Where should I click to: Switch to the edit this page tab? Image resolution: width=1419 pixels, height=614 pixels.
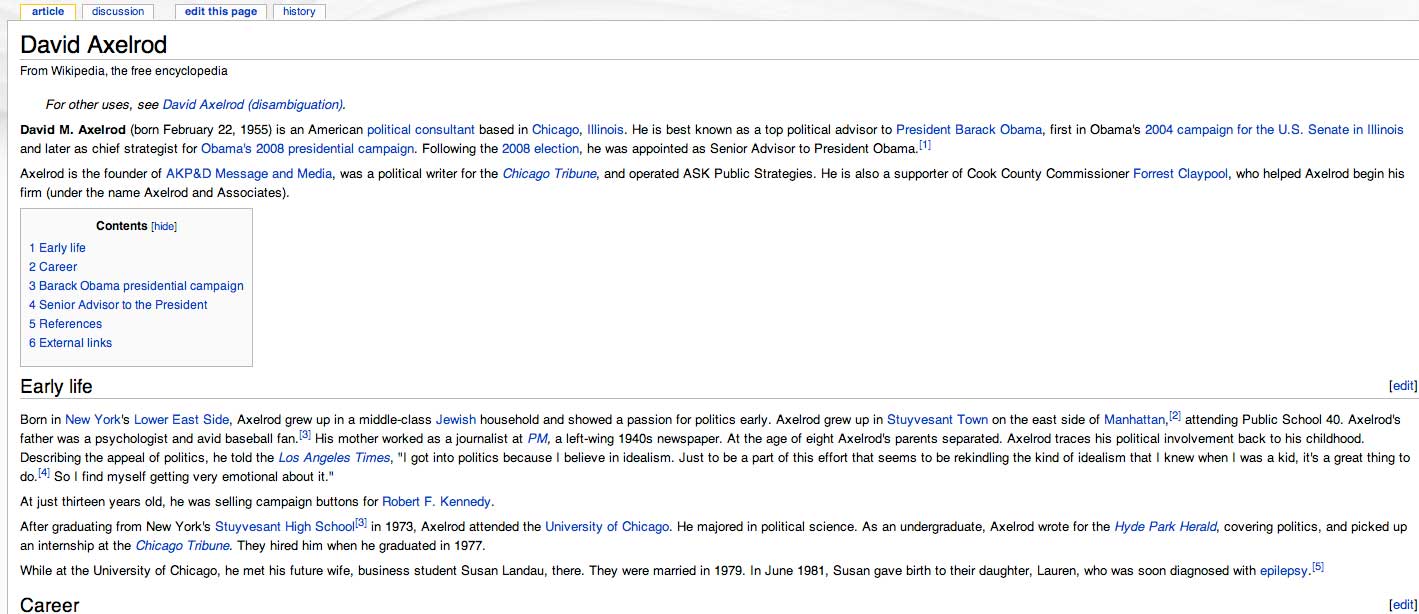tap(220, 12)
